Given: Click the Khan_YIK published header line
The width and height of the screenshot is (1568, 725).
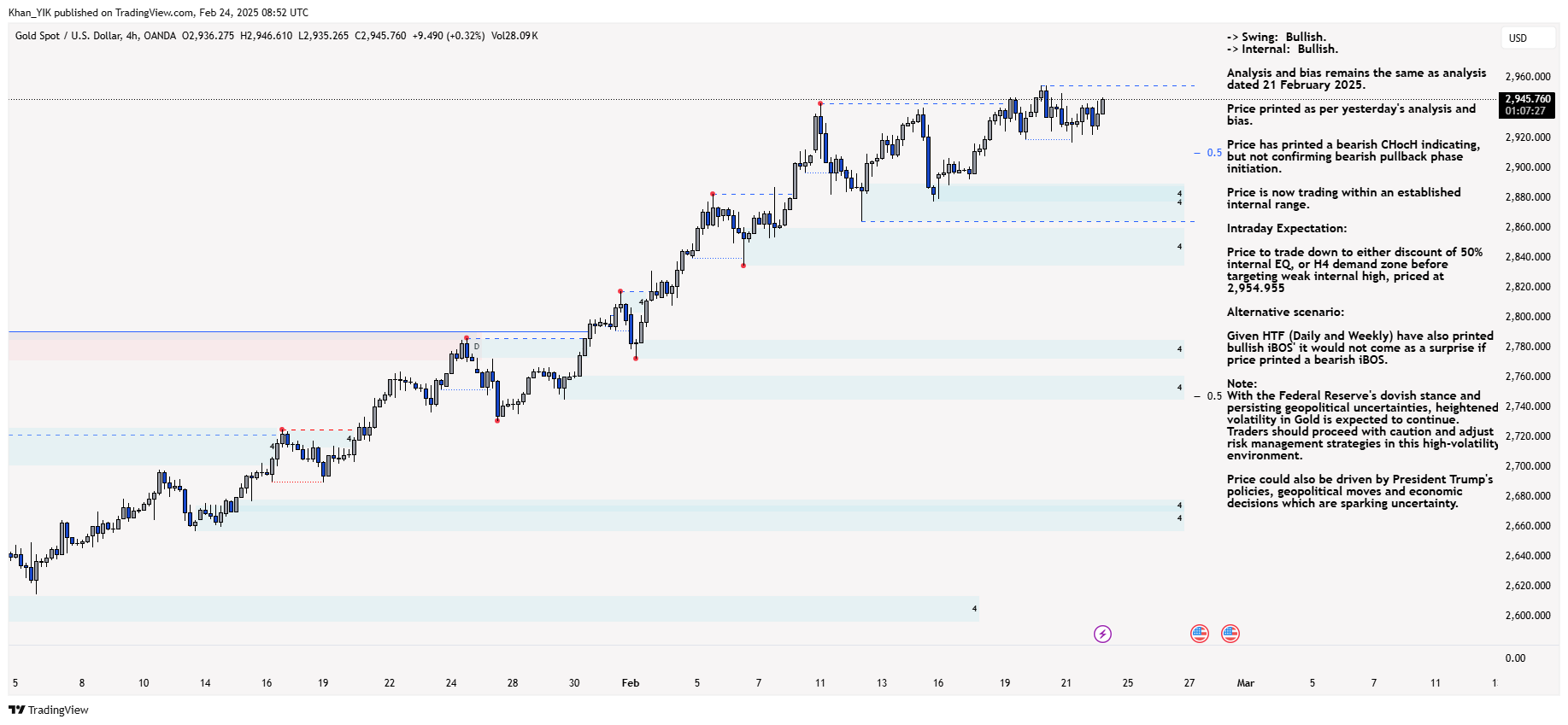Looking at the screenshot, I should coord(158,13).
